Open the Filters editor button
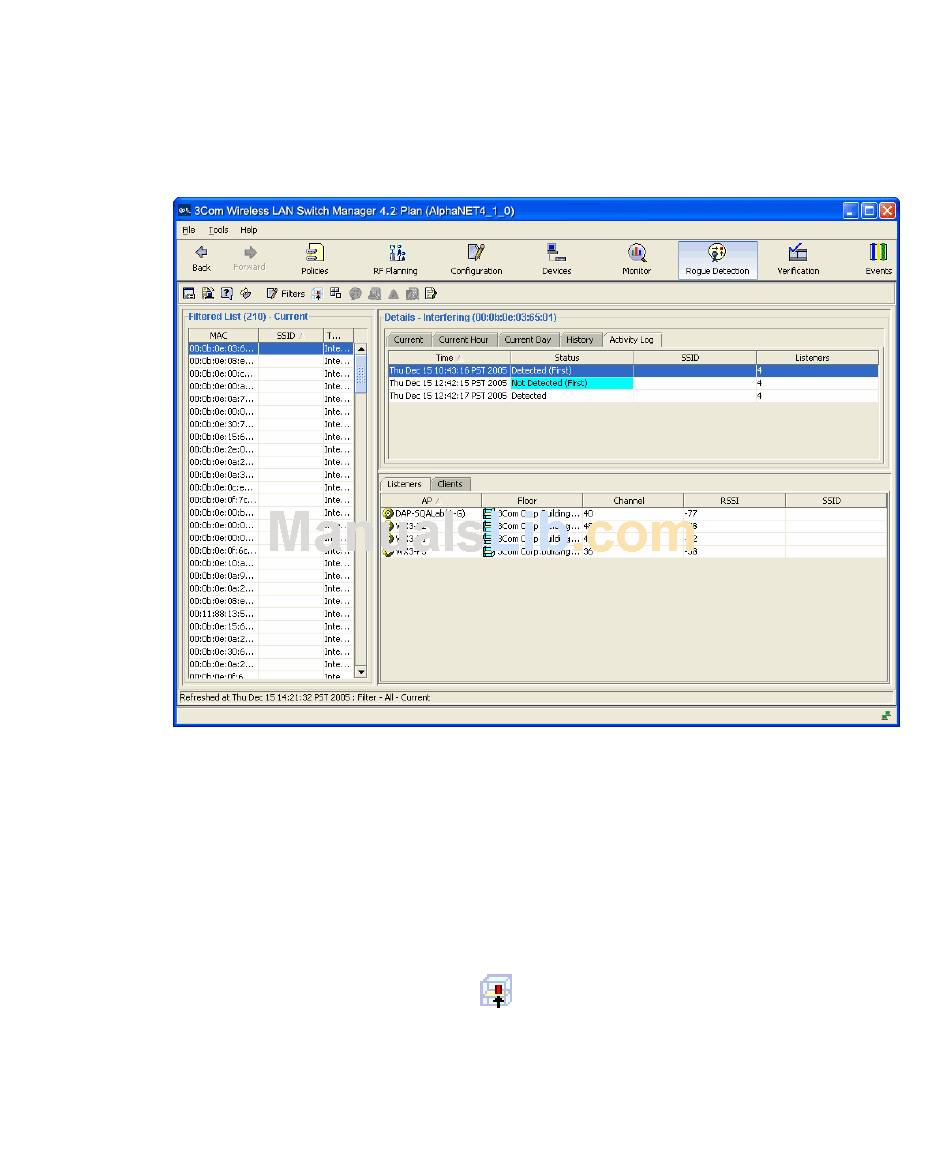950x1172 pixels. 286,293
